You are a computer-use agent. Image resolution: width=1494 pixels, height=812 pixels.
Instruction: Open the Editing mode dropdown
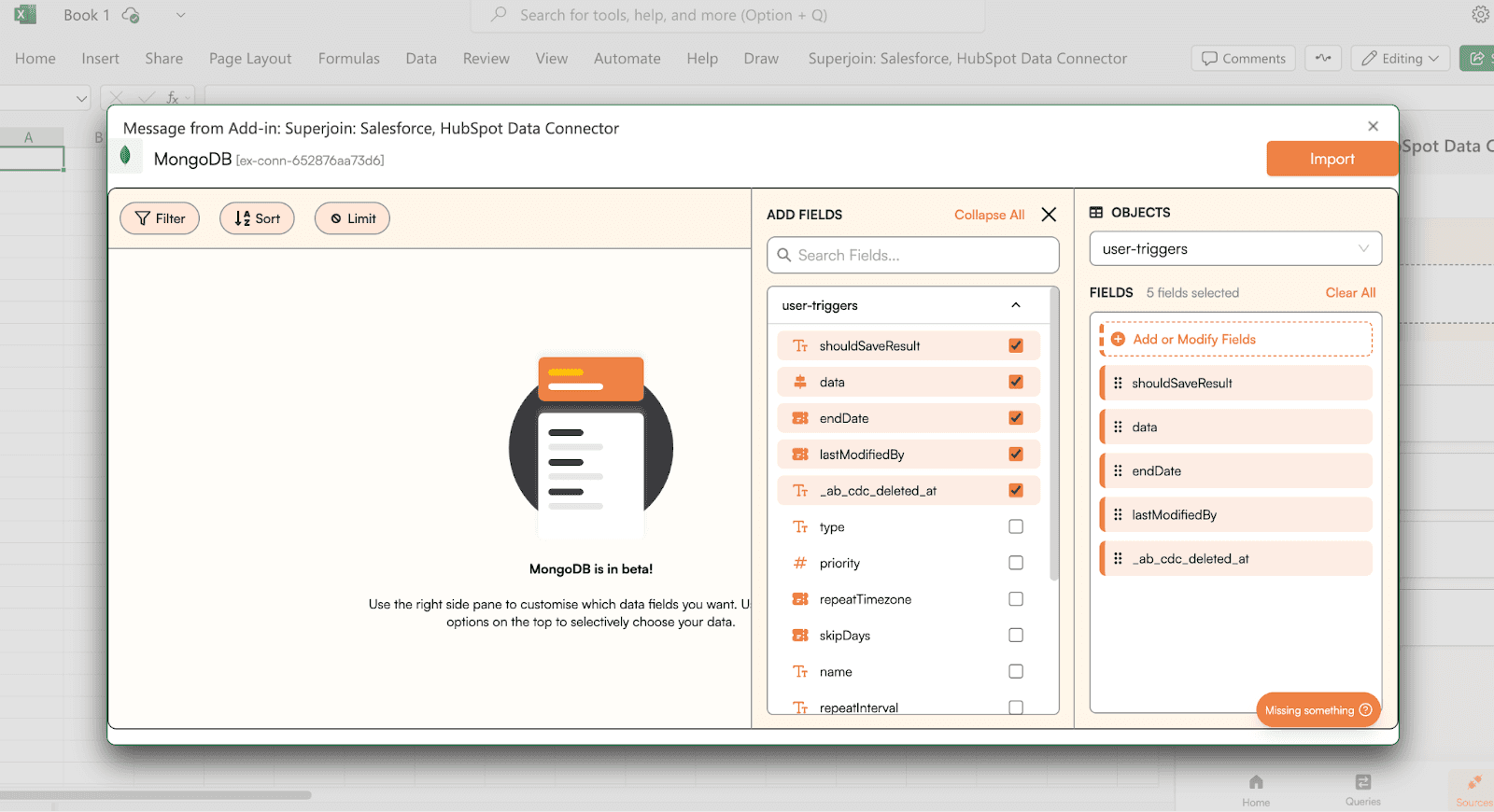(1401, 58)
